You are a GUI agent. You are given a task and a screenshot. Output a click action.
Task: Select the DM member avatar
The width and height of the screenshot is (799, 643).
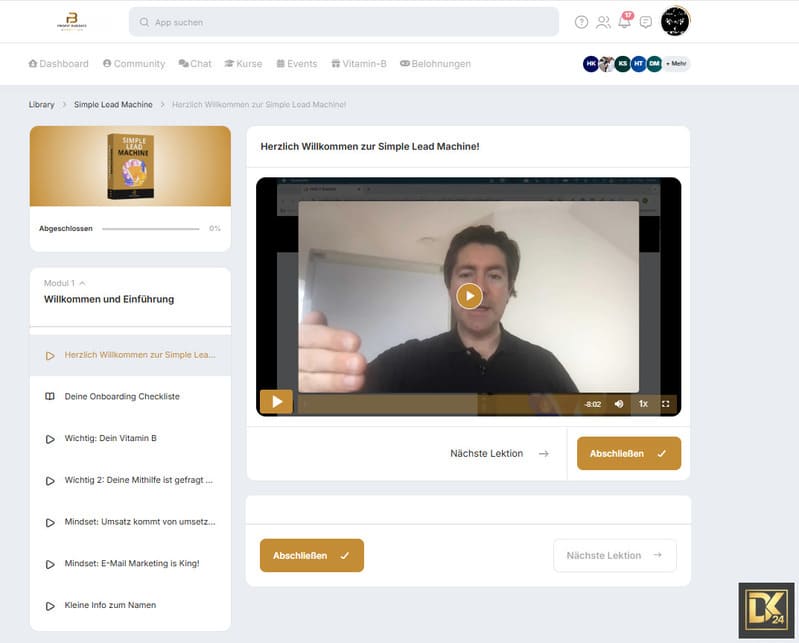654,64
